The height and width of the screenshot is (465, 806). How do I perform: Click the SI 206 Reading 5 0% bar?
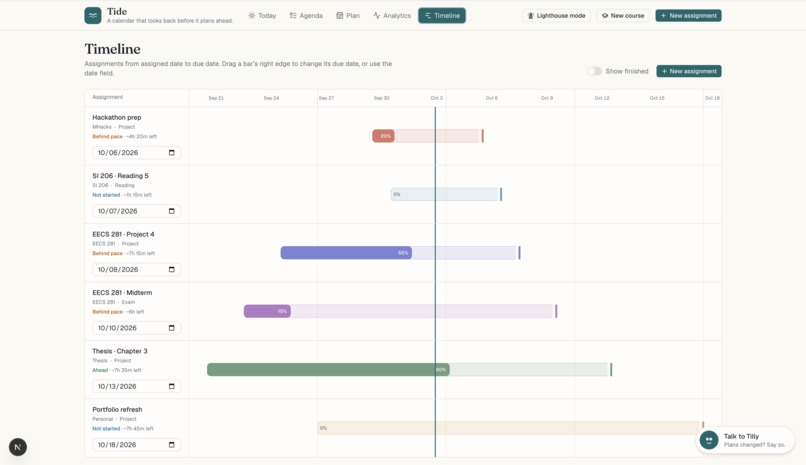click(x=445, y=194)
